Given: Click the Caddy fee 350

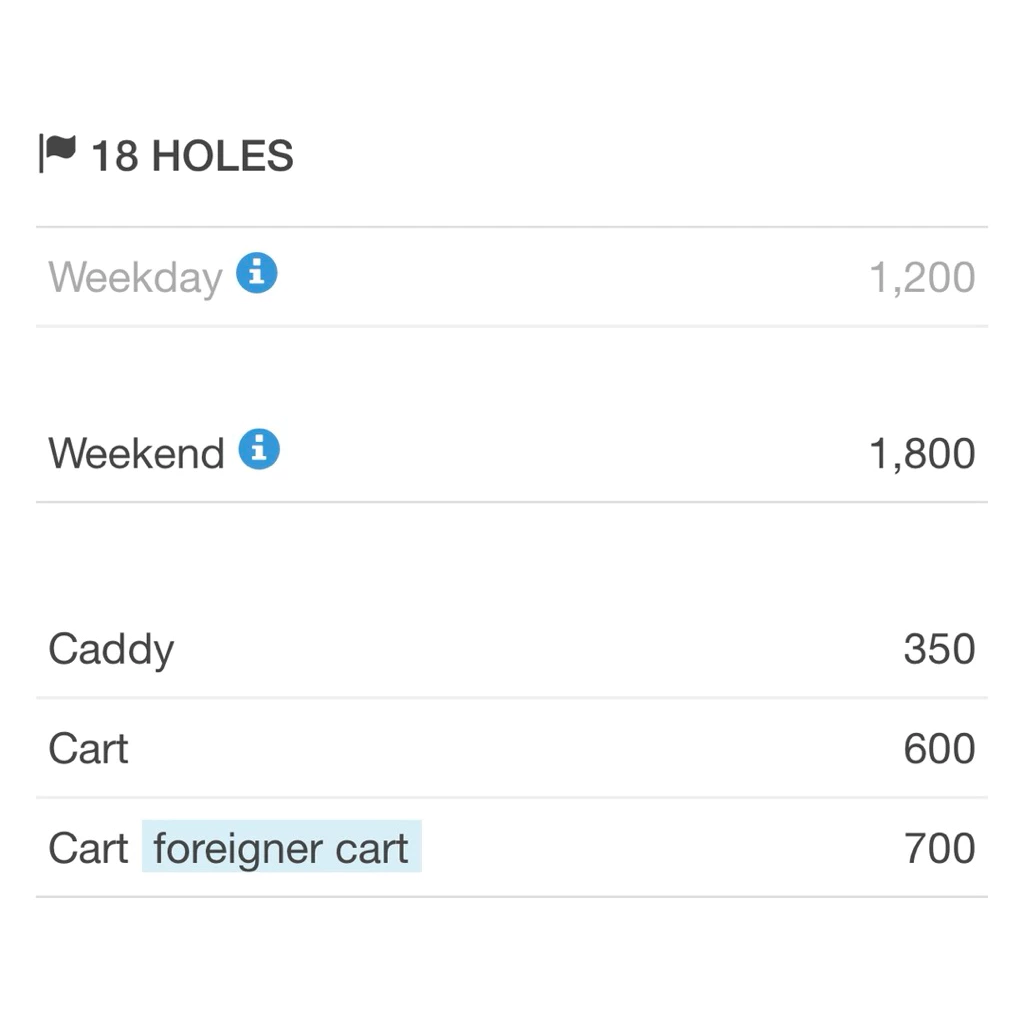Looking at the screenshot, I should coord(940,649).
